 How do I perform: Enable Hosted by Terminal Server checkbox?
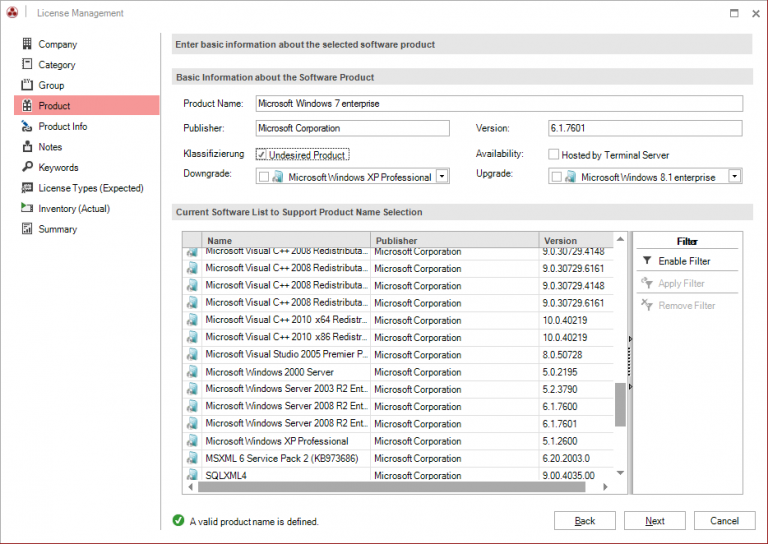point(554,155)
